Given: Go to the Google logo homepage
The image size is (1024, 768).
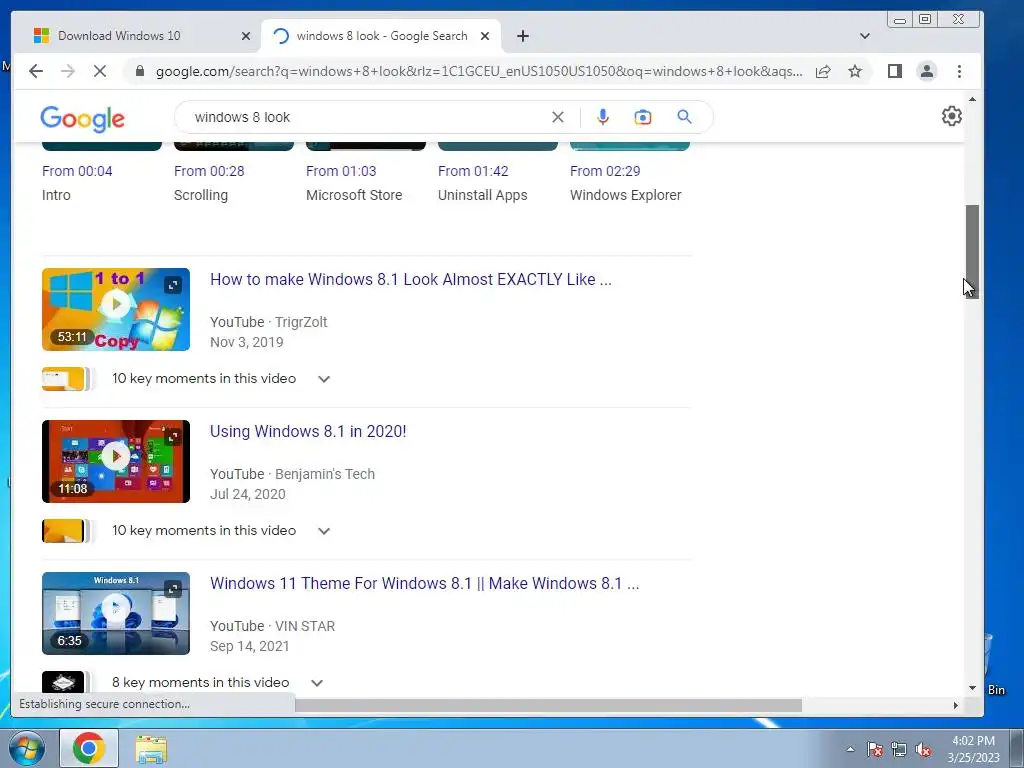Looking at the screenshot, I should [x=82, y=119].
